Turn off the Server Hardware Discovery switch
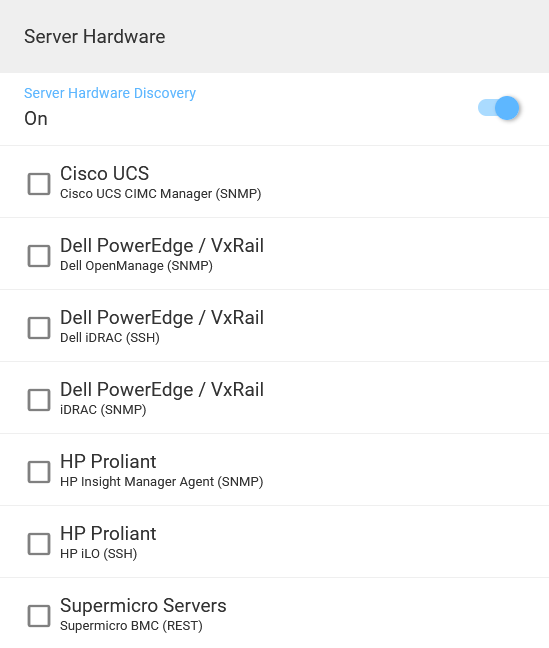Image resolution: width=549 pixels, height=648 pixels. coord(499,108)
